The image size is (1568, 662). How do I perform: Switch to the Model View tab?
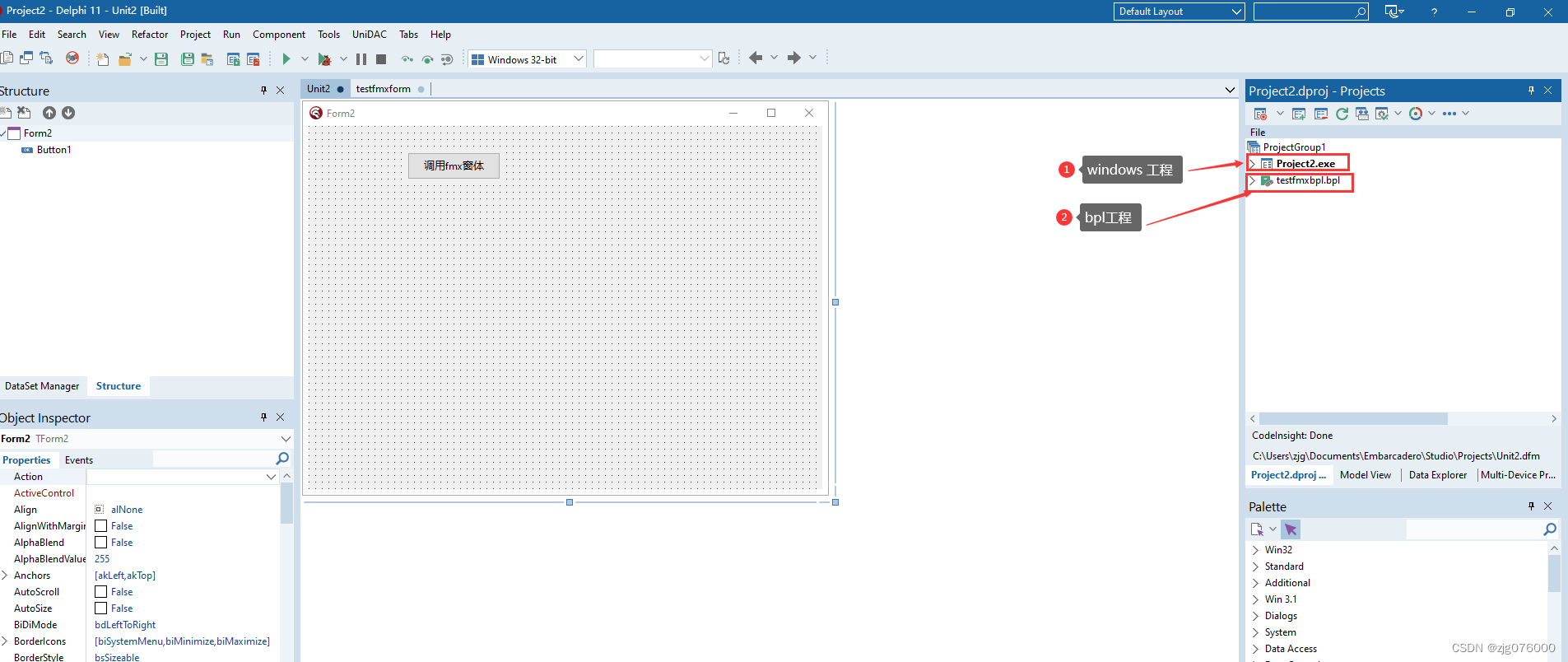coord(1366,475)
